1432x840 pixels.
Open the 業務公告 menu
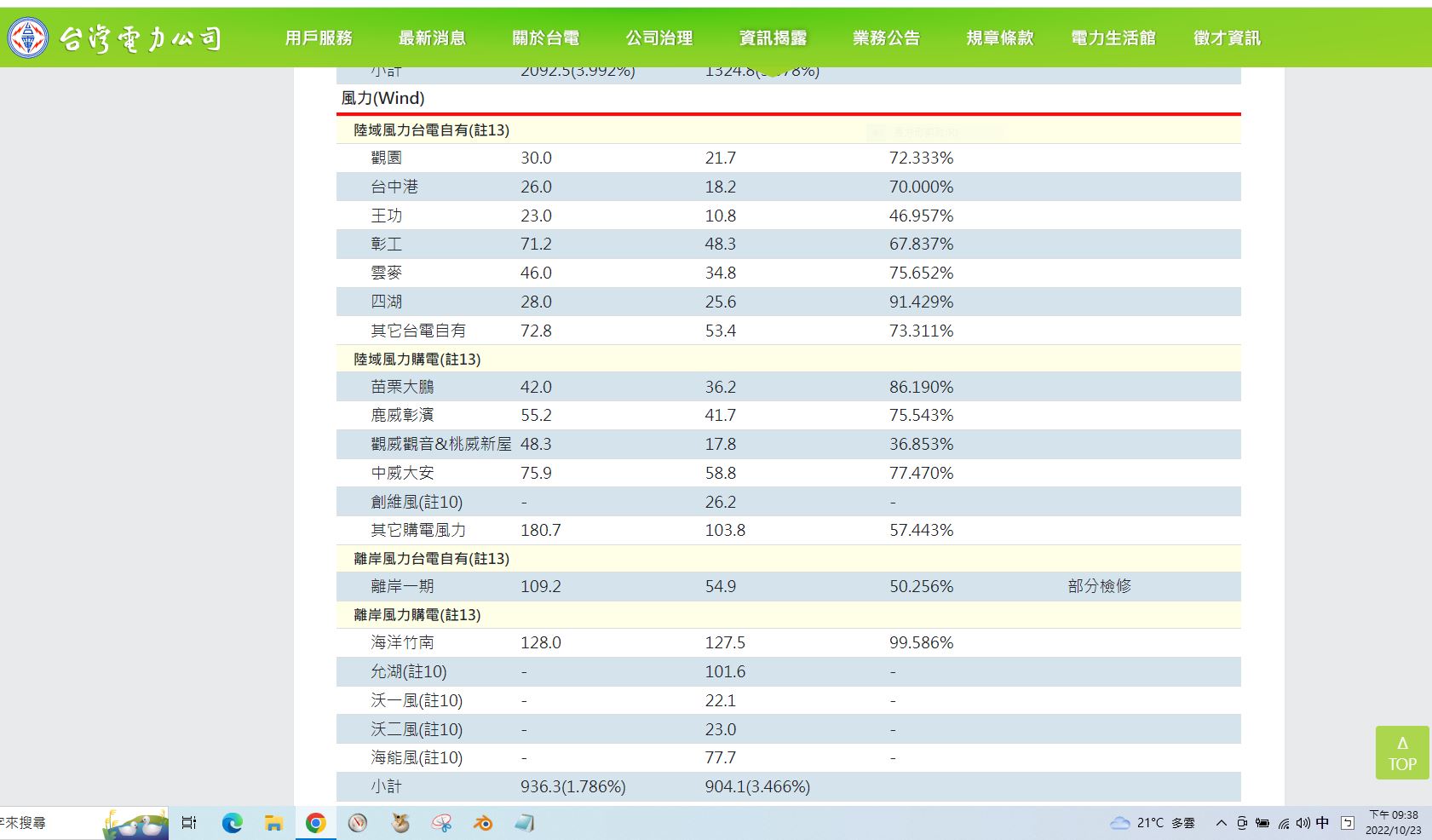click(887, 38)
